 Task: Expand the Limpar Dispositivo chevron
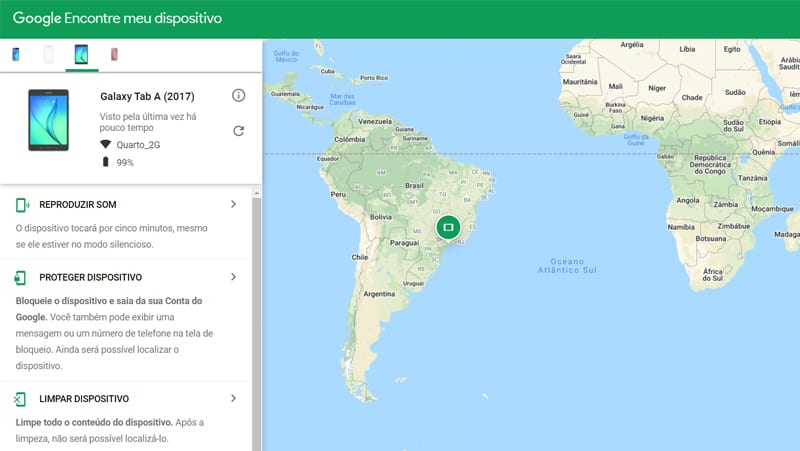coord(234,398)
